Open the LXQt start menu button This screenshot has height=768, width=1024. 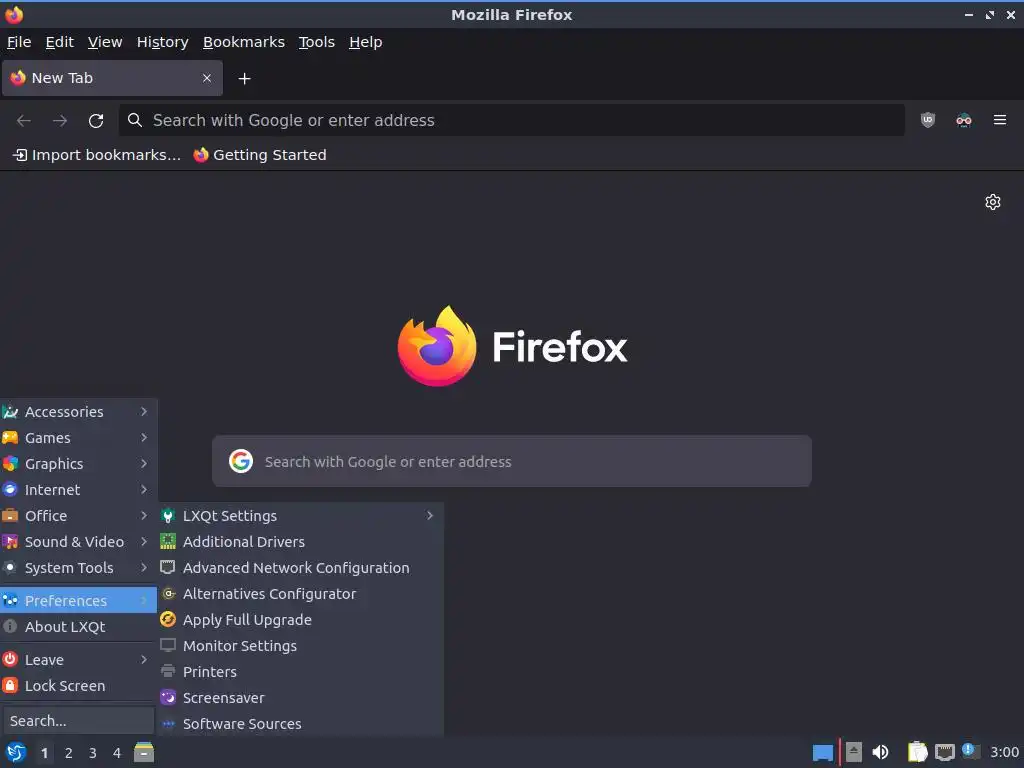tap(16, 753)
